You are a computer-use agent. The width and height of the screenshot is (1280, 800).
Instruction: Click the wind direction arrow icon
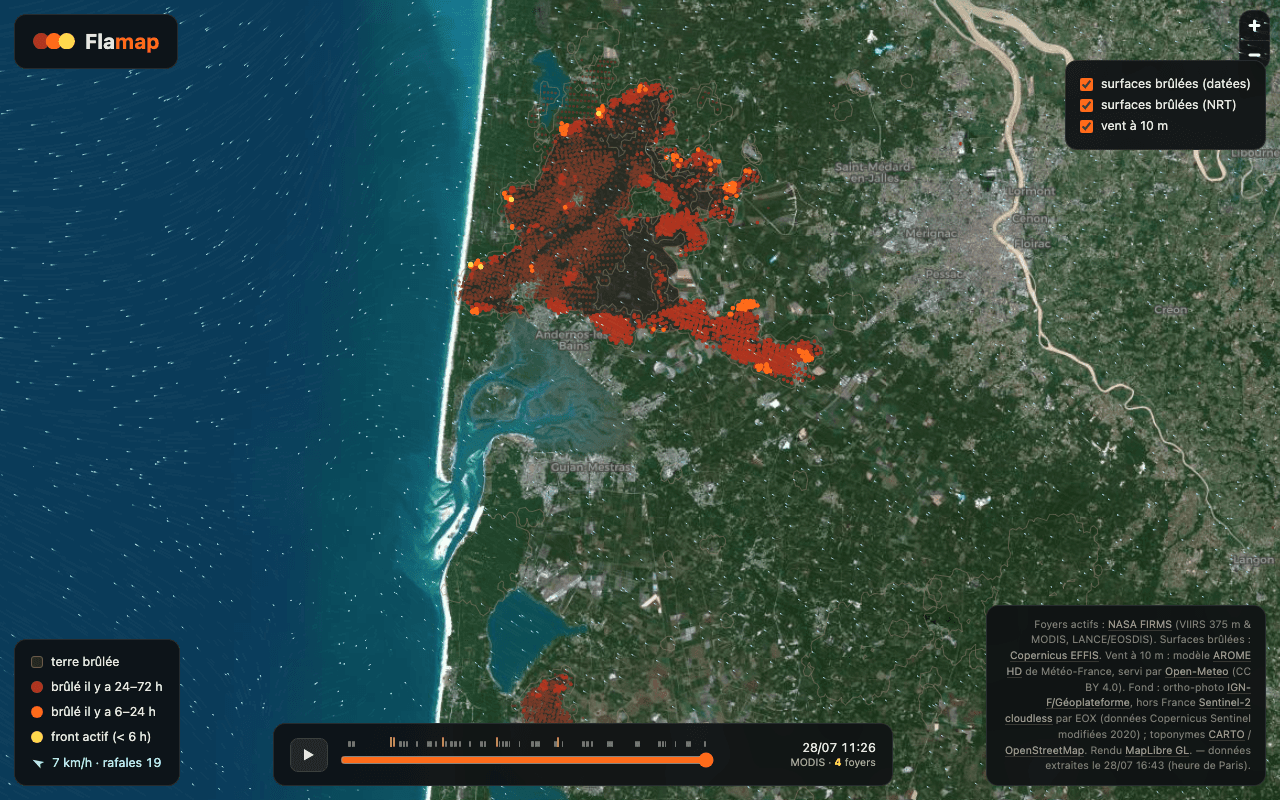pos(37,763)
